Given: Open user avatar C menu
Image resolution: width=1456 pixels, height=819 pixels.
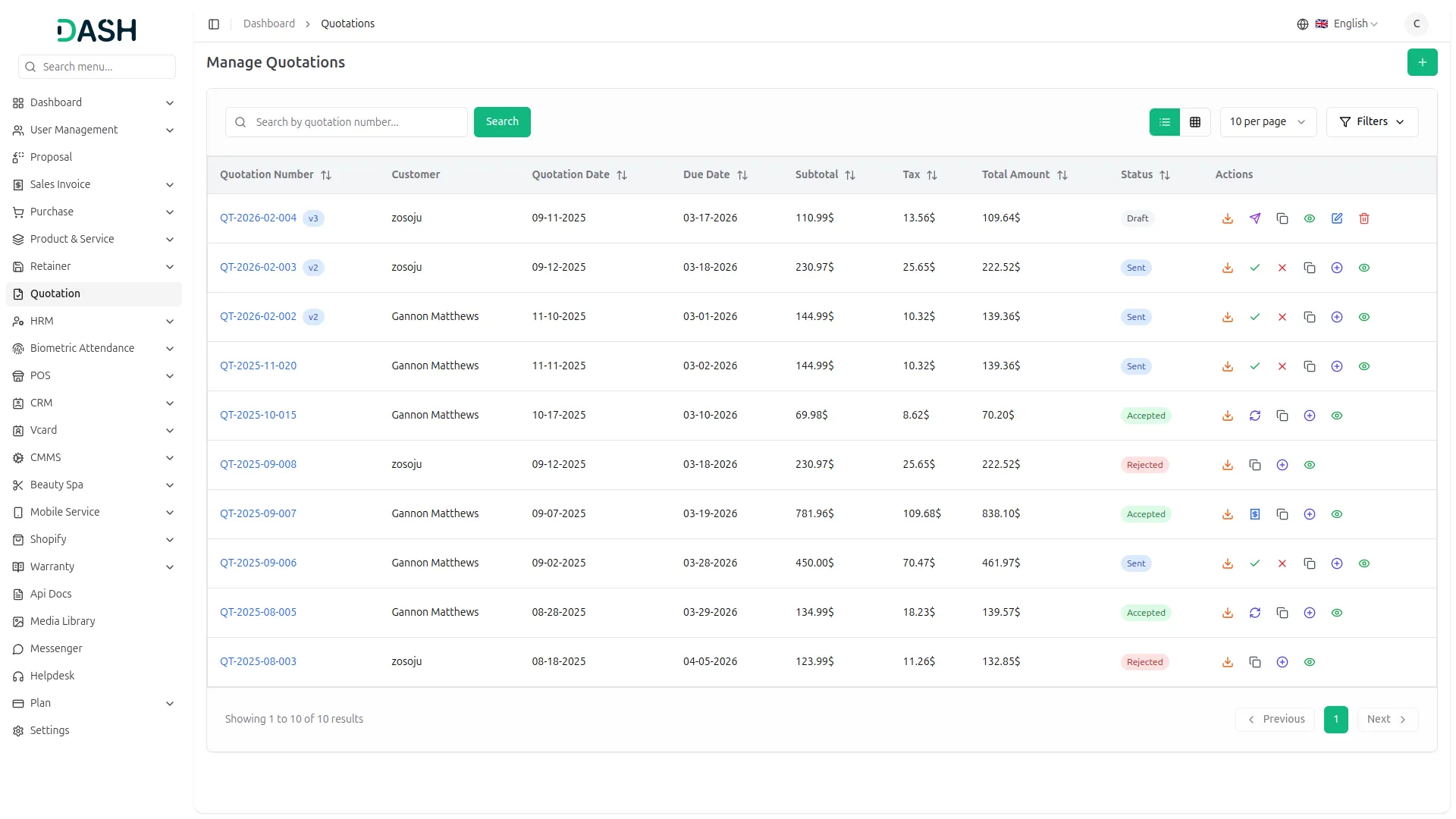Looking at the screenshot, I should 1416,24.
